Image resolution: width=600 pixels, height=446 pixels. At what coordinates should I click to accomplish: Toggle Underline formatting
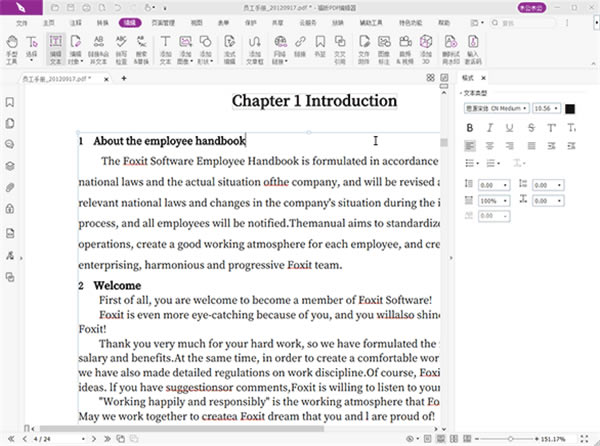(510, 128)
